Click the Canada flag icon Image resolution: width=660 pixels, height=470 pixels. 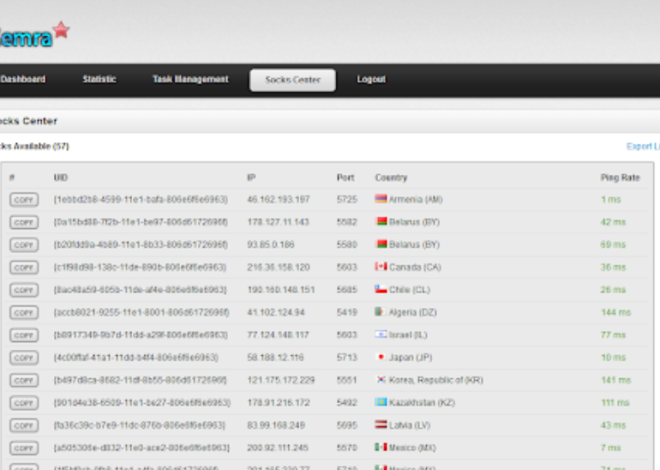pyautogui.click(x=381, y=266)
